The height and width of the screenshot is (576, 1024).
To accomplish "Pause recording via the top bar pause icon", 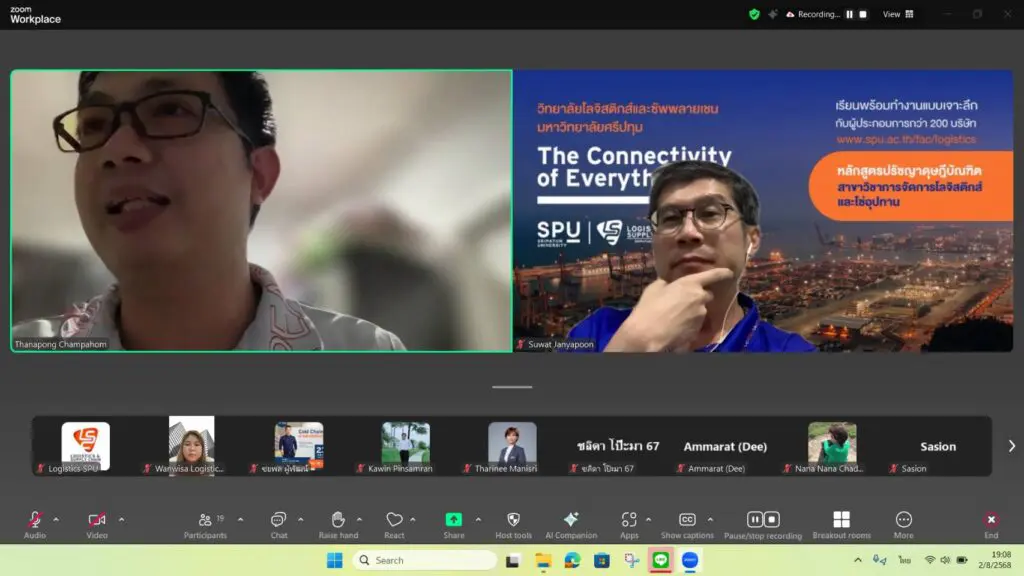I will [x=850, y=14].
